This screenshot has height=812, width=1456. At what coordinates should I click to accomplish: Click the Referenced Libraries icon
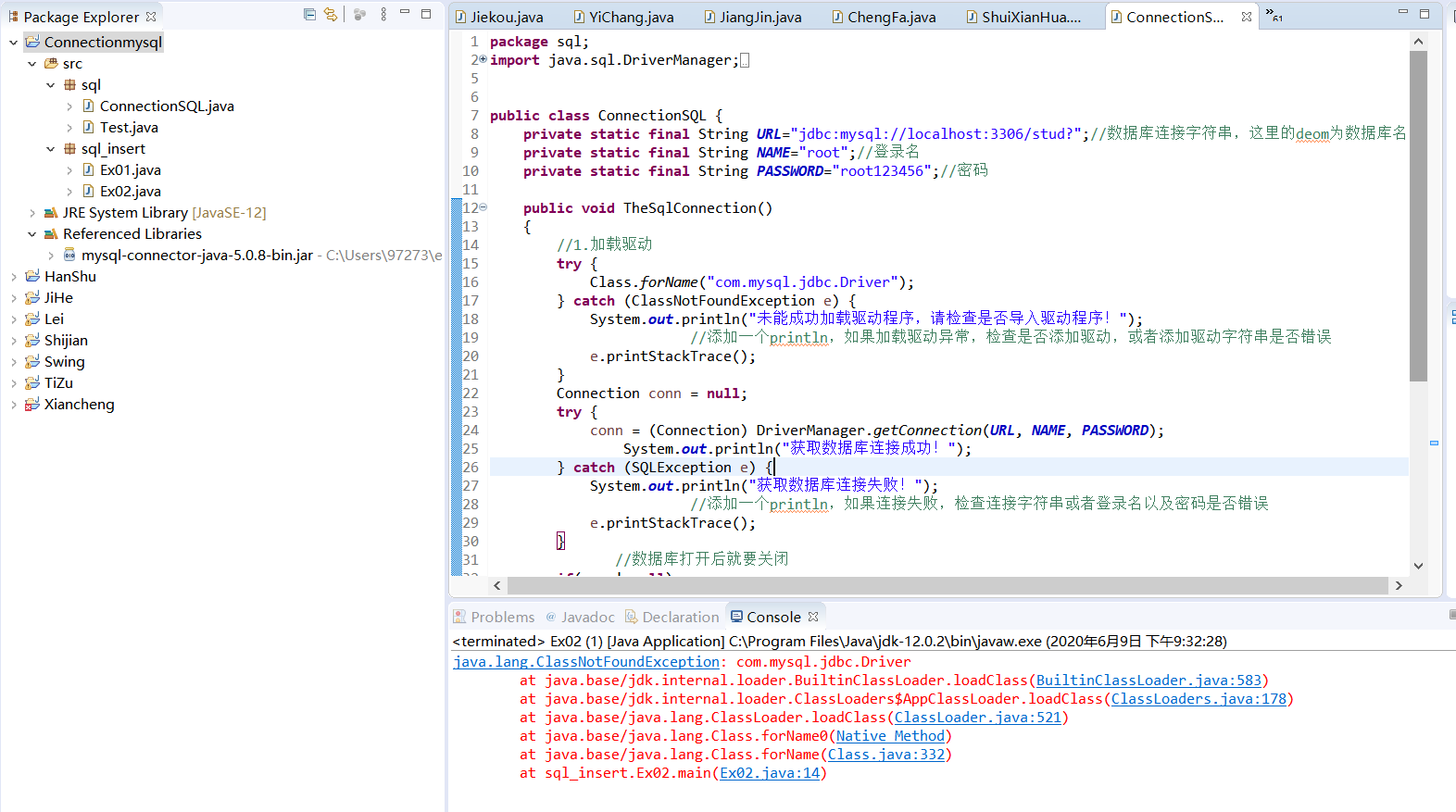click(x=51, y=233)
